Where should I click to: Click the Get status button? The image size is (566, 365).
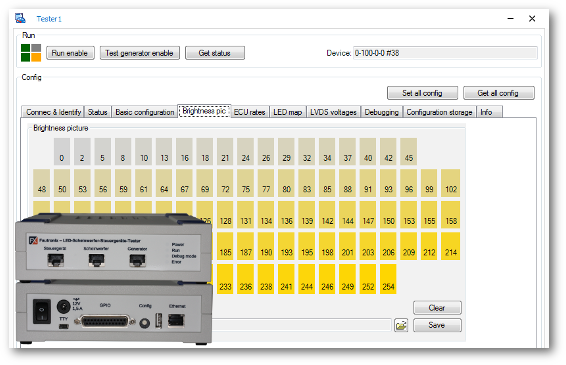pyautogui.click(x=214, y=53)
